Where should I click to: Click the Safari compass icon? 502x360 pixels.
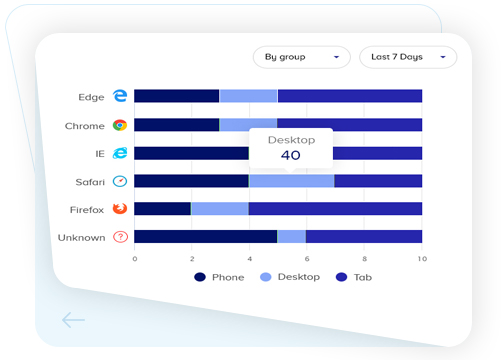click(120, 181)
